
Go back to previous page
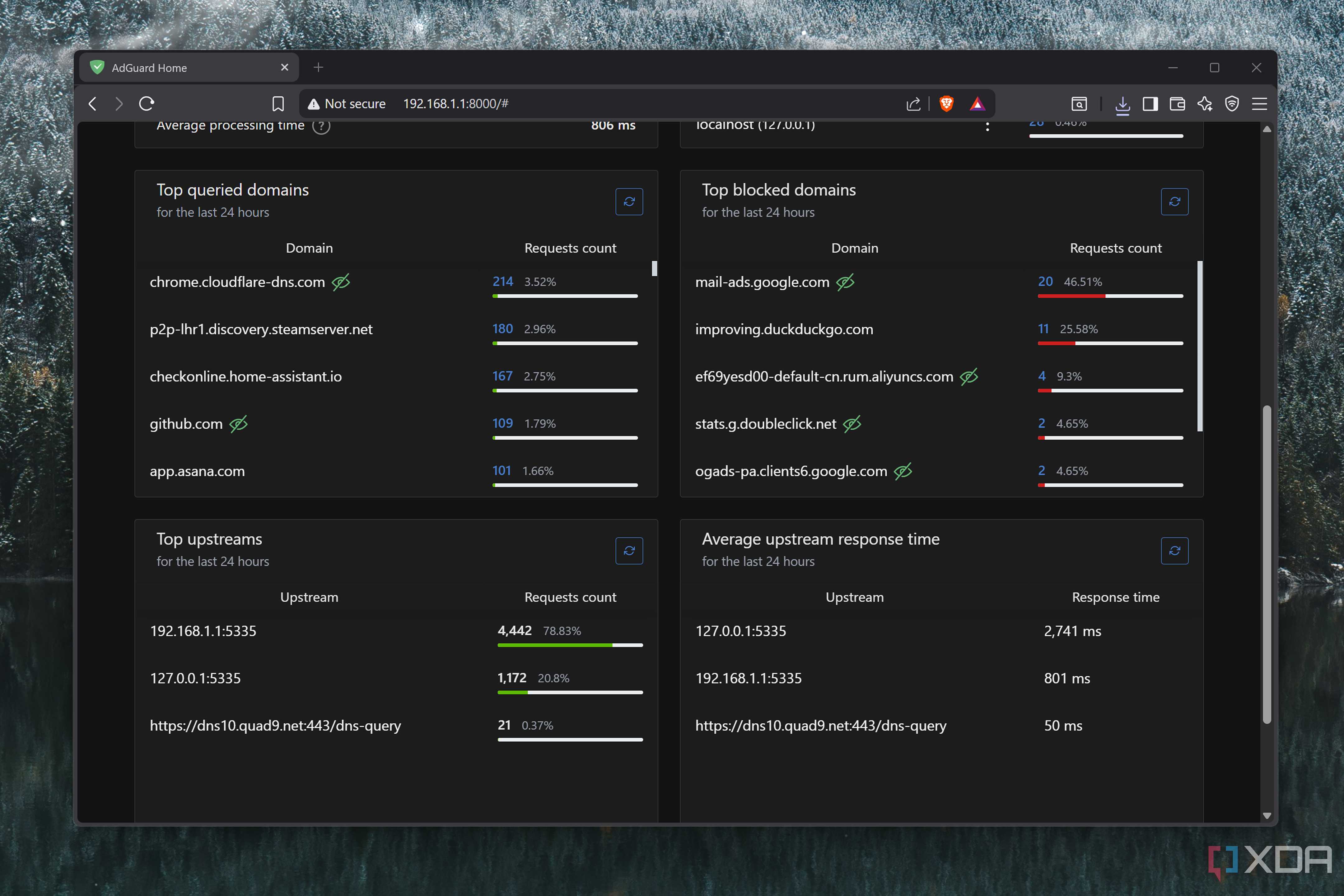[x=93, y=104]
